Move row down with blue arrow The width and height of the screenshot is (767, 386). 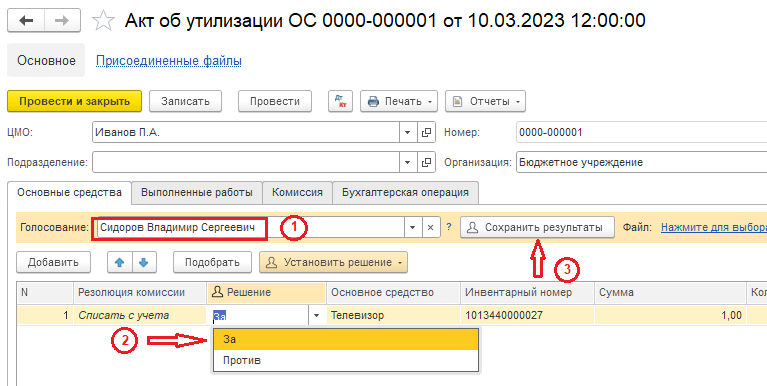(143, 262)
